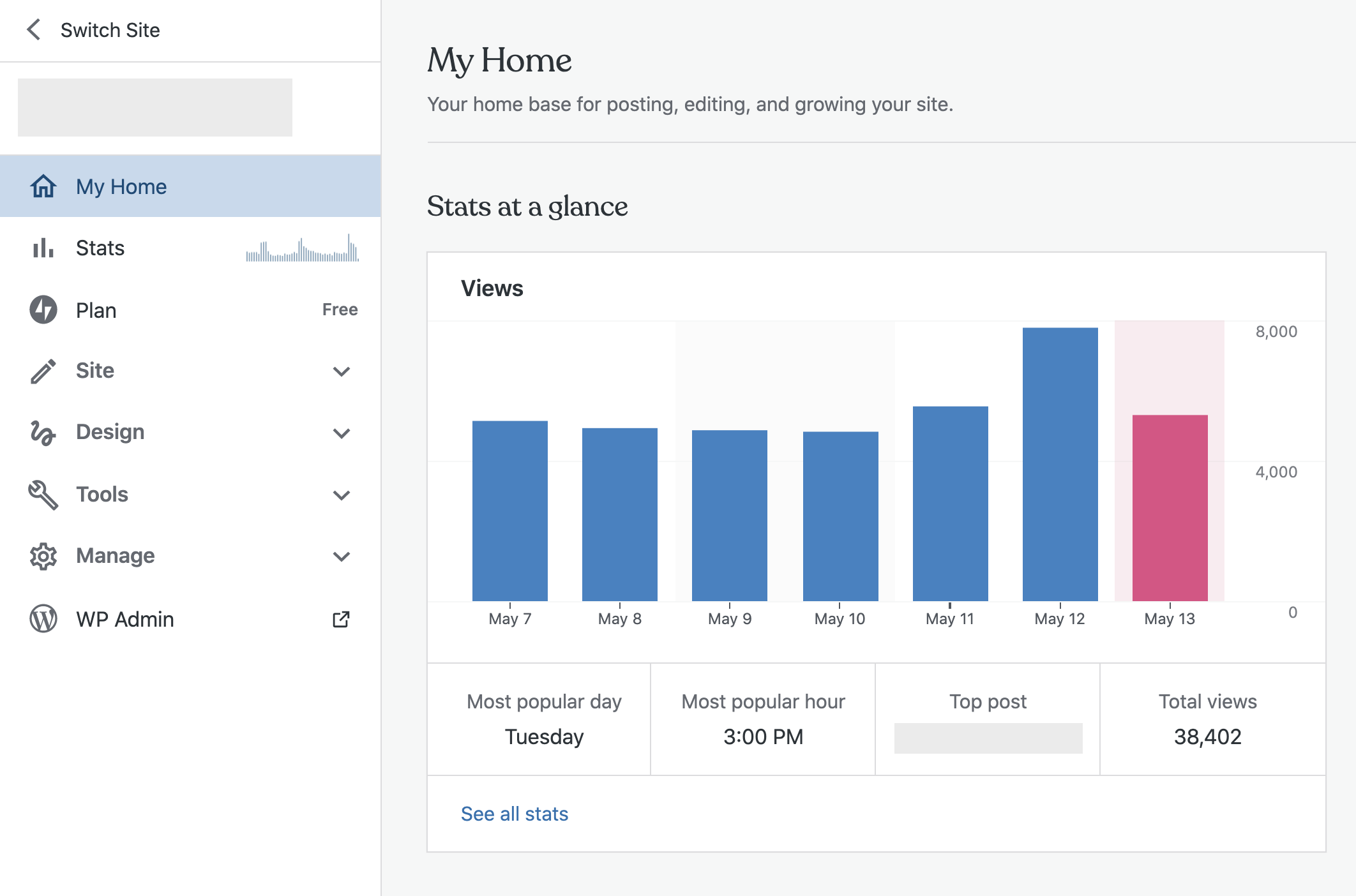Select the Plan menu item

96,310
